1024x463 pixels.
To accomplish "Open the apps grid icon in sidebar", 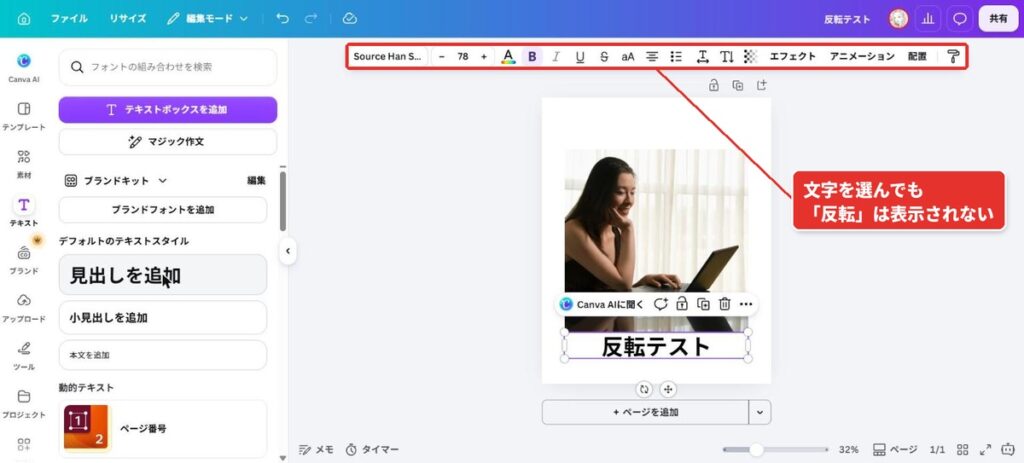I will tap(24, 445).
